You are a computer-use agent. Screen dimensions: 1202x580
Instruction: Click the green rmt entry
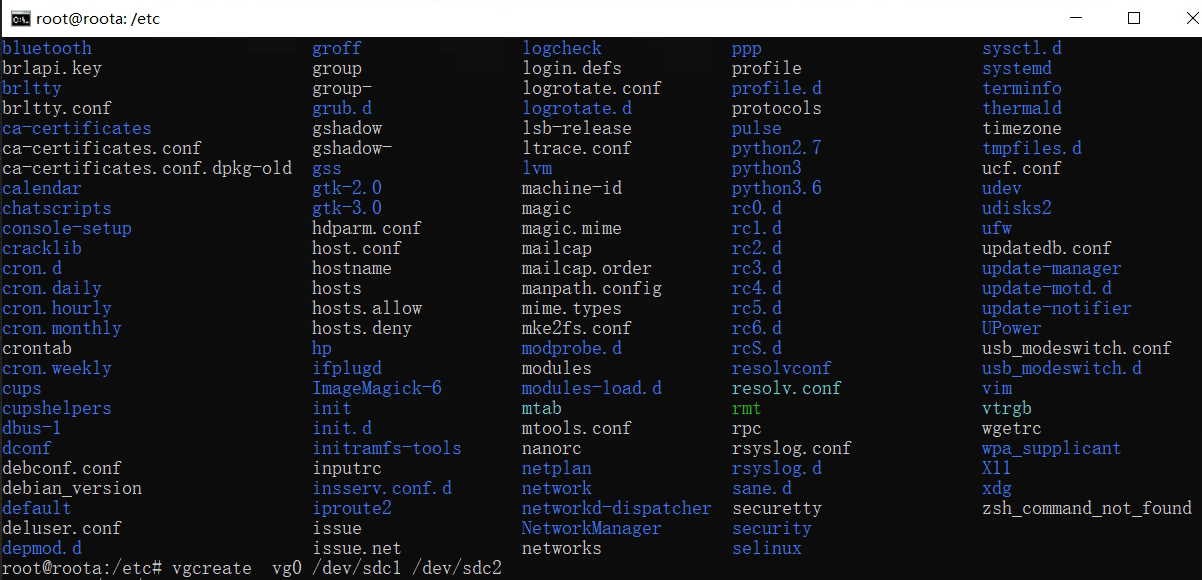pyautogui.click(x=746, y=408)
